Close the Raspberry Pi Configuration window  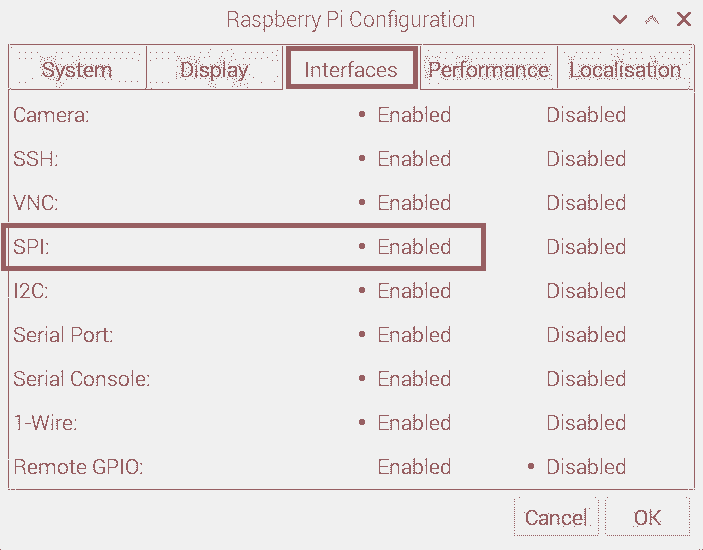click(684, 19)
